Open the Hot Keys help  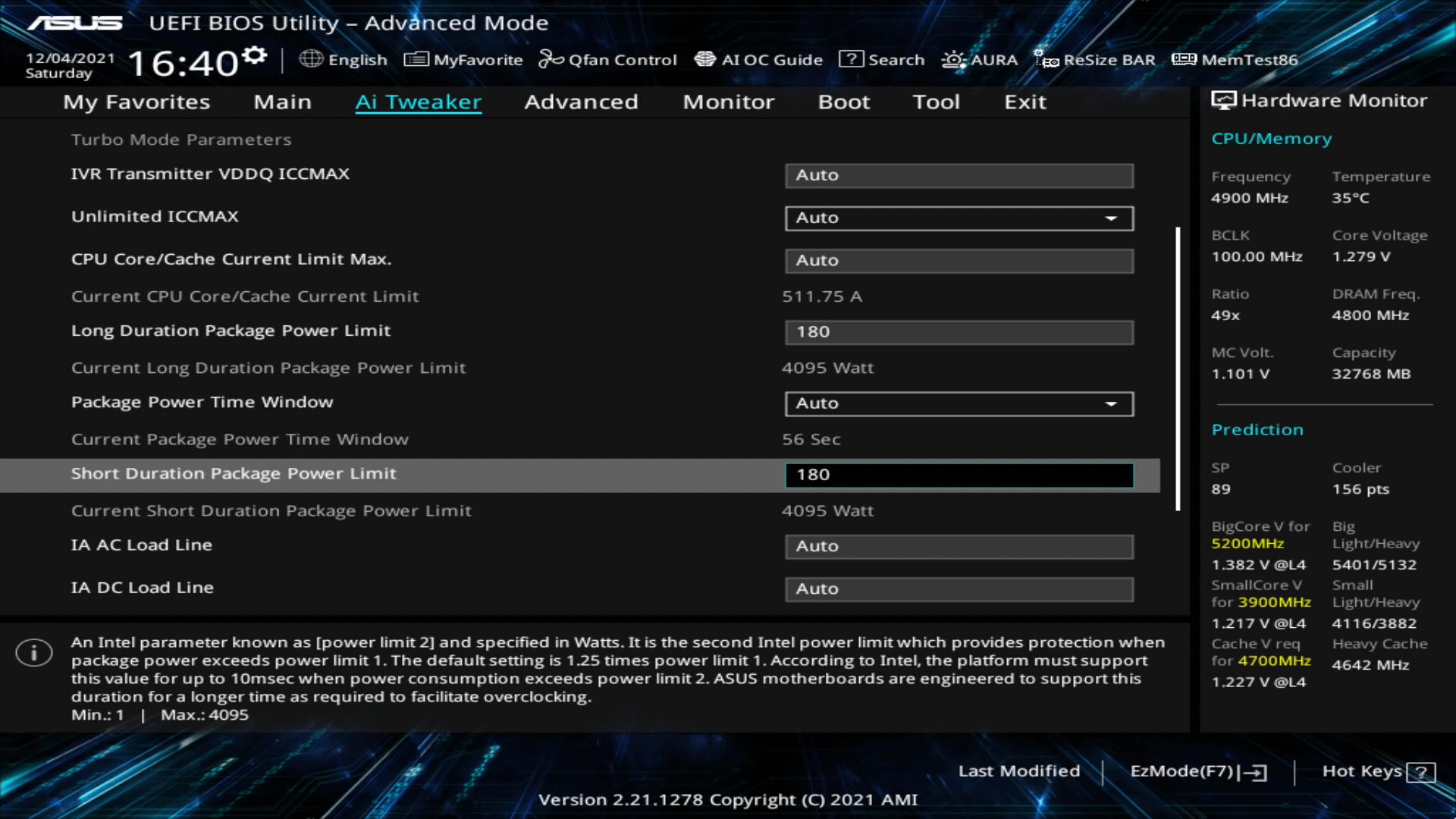click(1378, 771)
